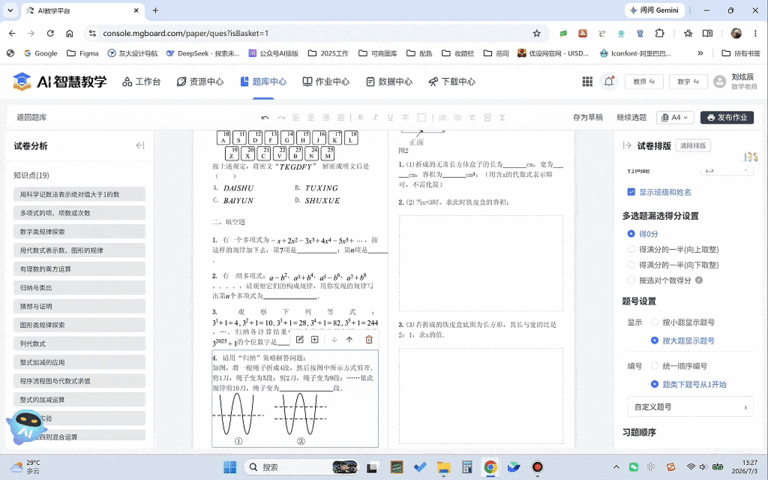The image size is (768, 480).
Task: Expand 自定义题号 option
Action: tap(691, 407)
